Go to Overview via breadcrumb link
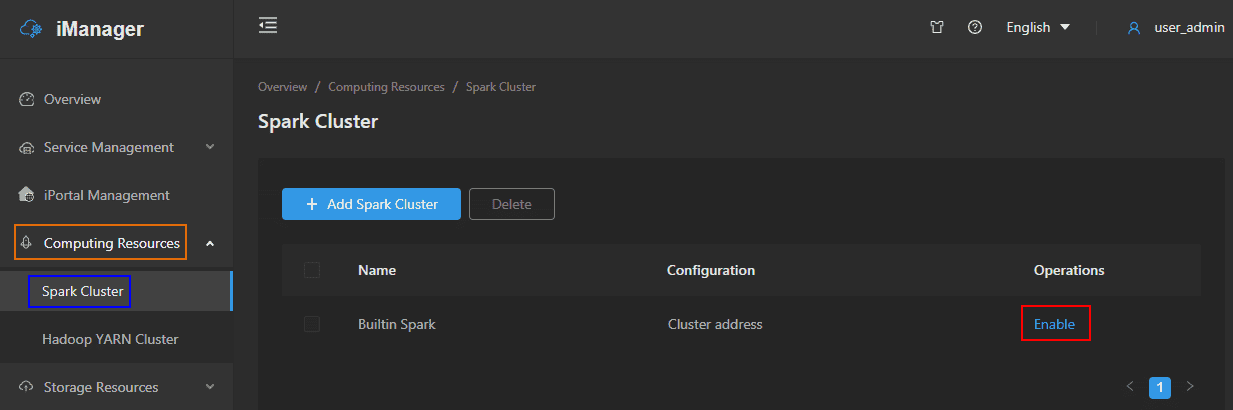This screenshot has width=1233, height=410. (x=282, y=87)
